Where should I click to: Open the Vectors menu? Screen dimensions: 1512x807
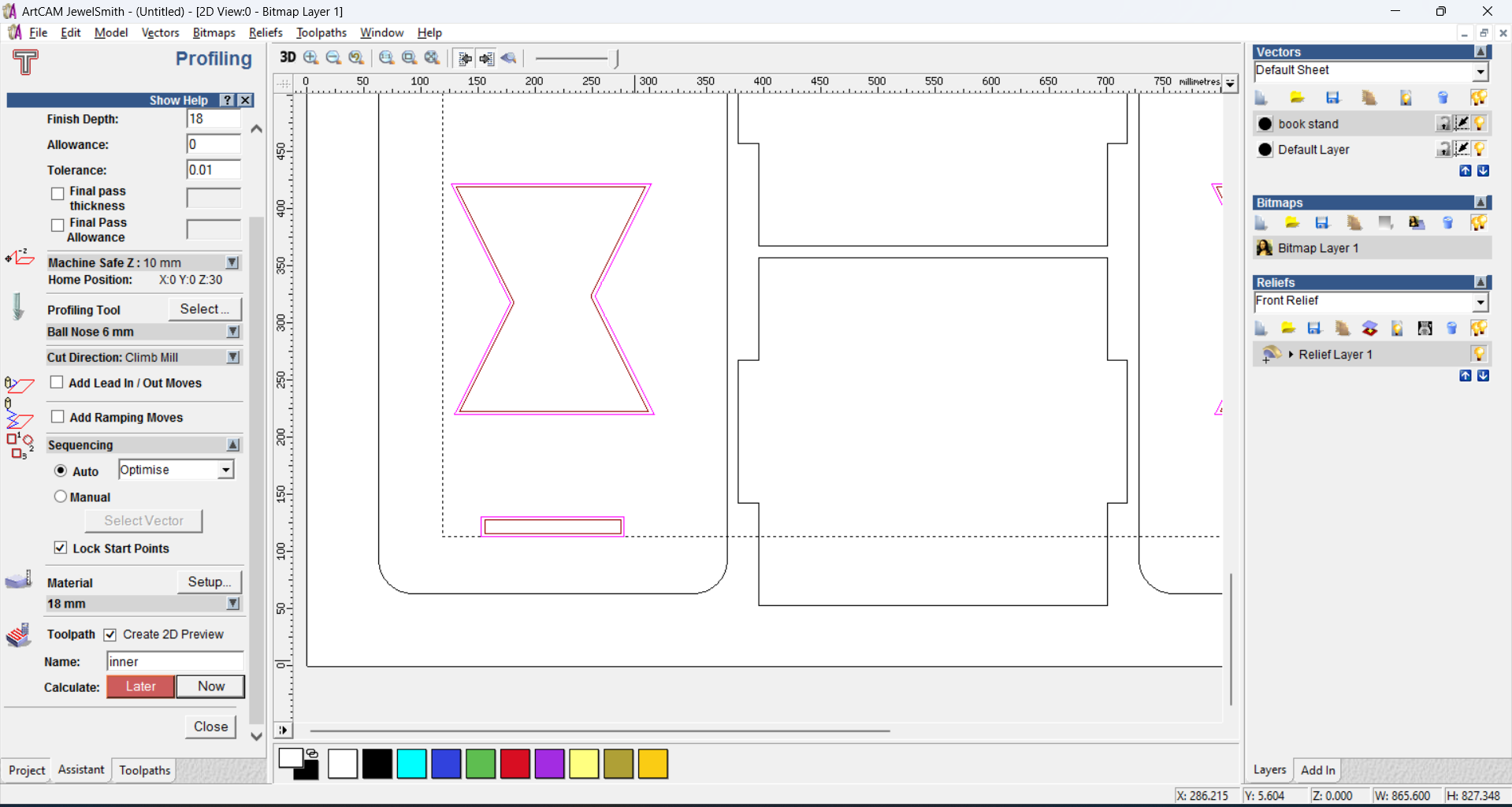(160, 32)
